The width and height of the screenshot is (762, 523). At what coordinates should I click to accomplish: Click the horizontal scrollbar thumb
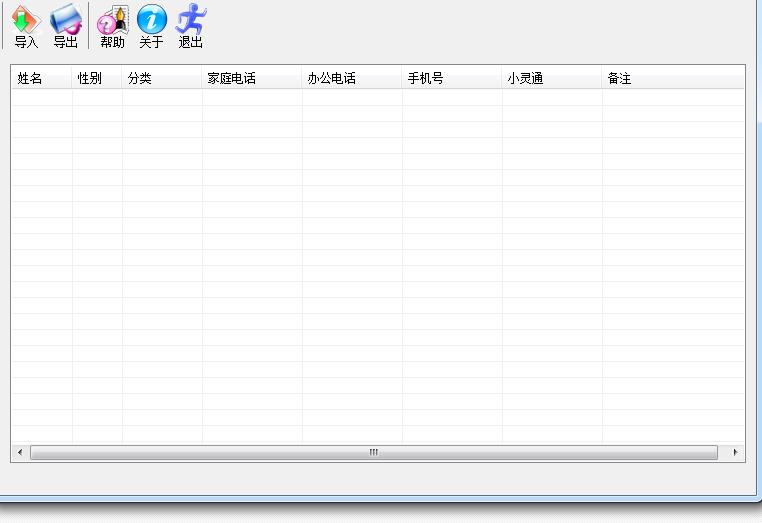[x=374, y=453]
